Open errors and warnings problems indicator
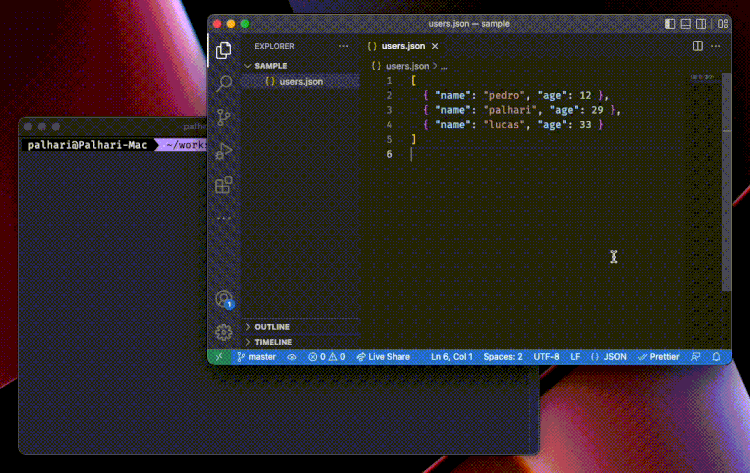The width and height of the screenshot is (750, 473). point(327,357)
